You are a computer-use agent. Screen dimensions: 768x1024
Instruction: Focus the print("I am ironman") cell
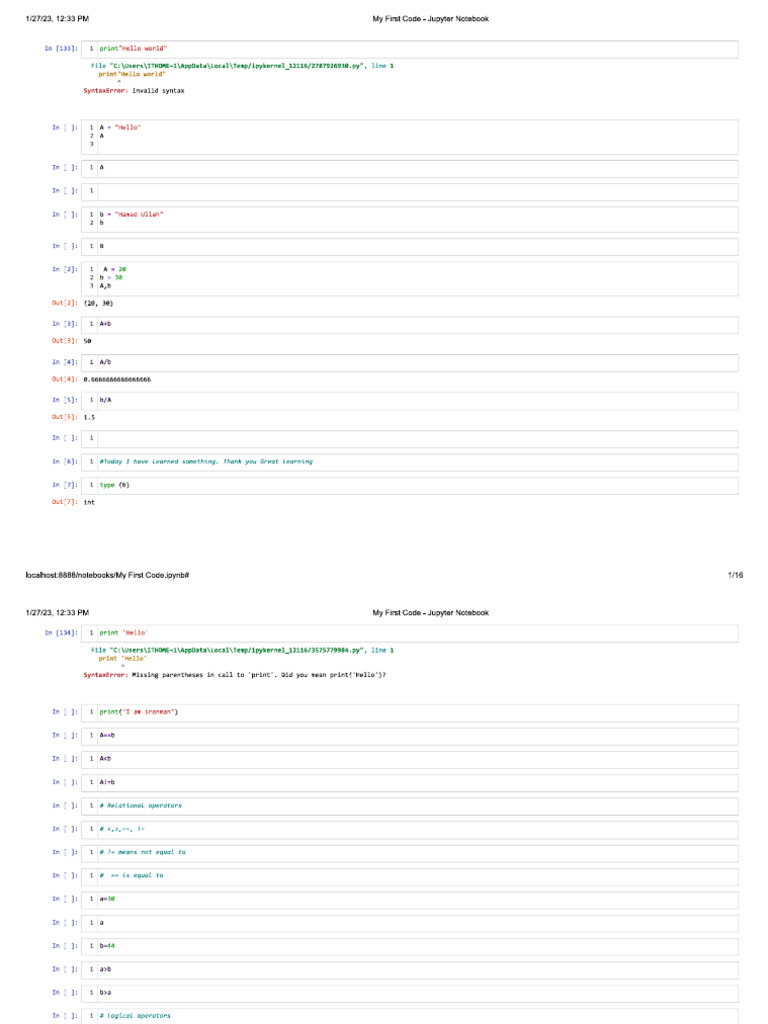pyautogui.click(x=409, y=712)
